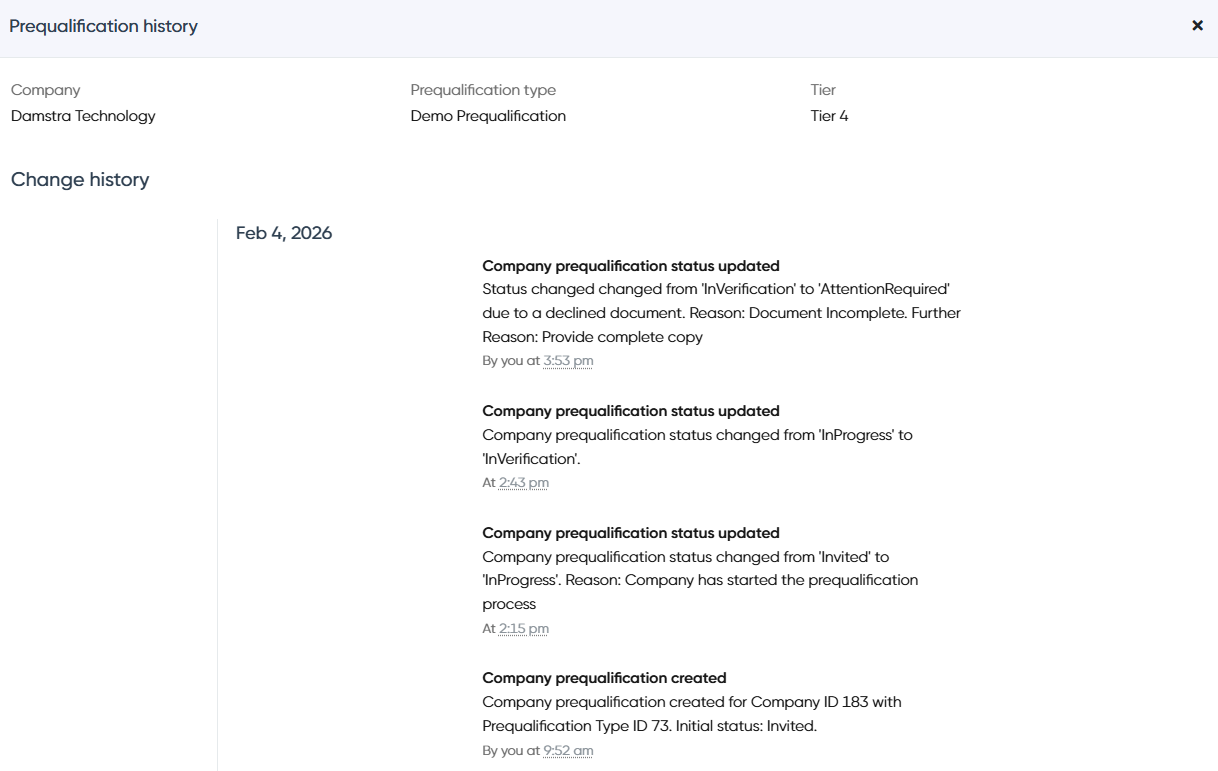Close the Prequalification history dialog
Image resolution: width=1218 pixels, height=771 pixels.
tap(1197, 26)
